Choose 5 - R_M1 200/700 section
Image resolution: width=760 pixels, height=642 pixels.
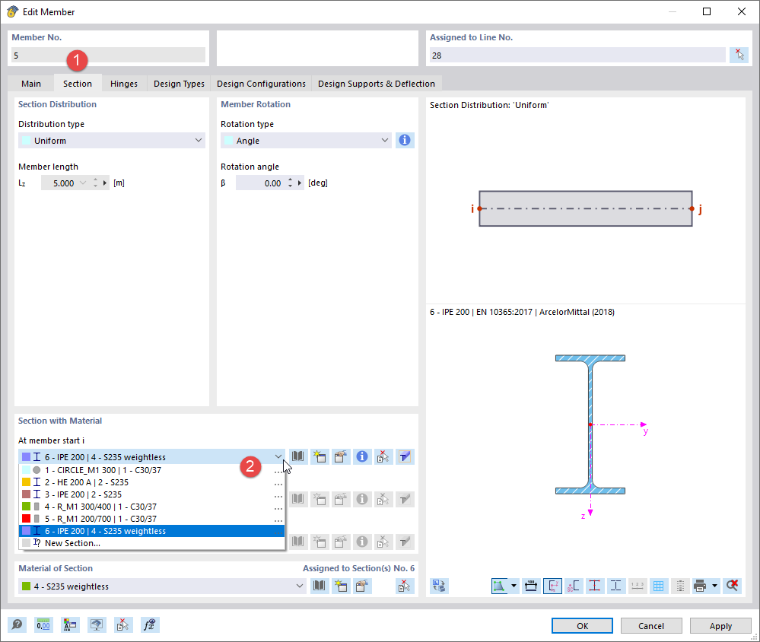pos(152,518)
